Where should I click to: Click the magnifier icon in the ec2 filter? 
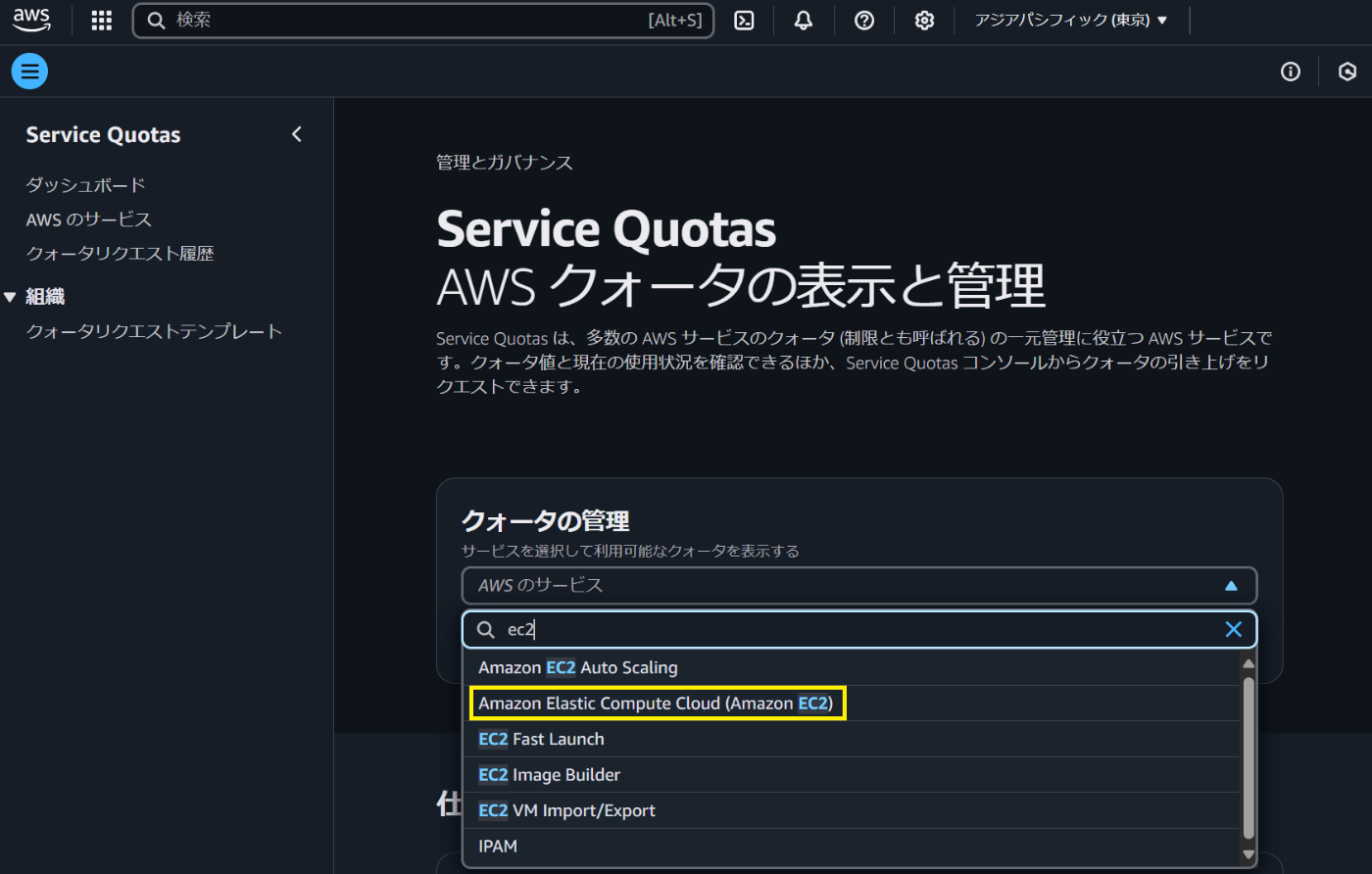pyautogui.click(x=485, y=630)
